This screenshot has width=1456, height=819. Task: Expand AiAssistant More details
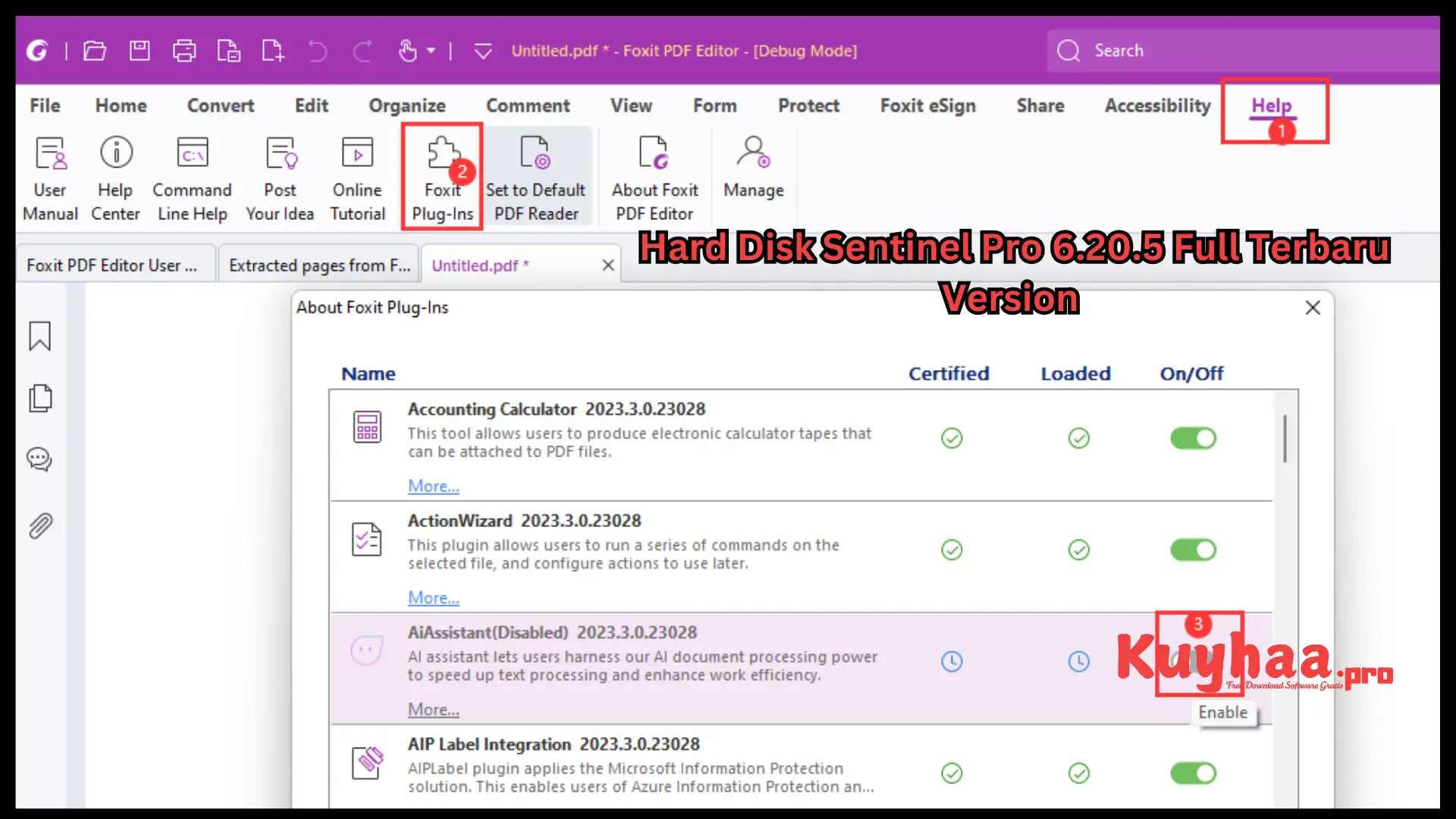click(x=433, y=709)
